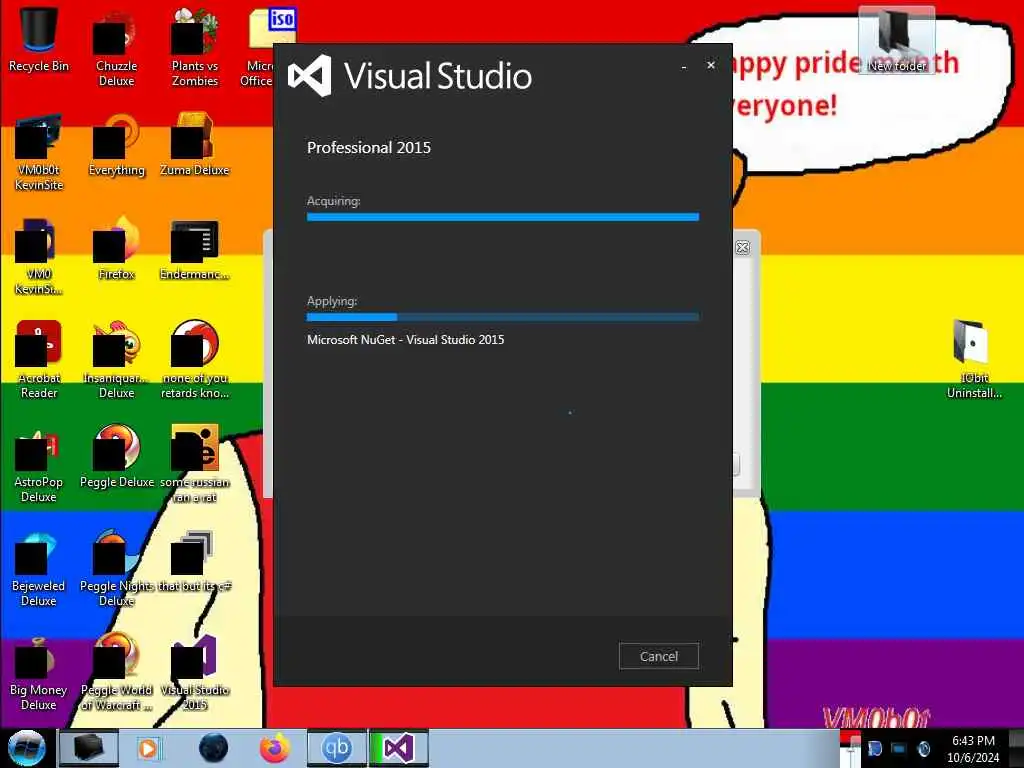The width and height of the screenshot is (1024, 768).
Task: Click the taskbar clock showing 6:43 PM
Action: pyautogui.click(x=973, y=749)
